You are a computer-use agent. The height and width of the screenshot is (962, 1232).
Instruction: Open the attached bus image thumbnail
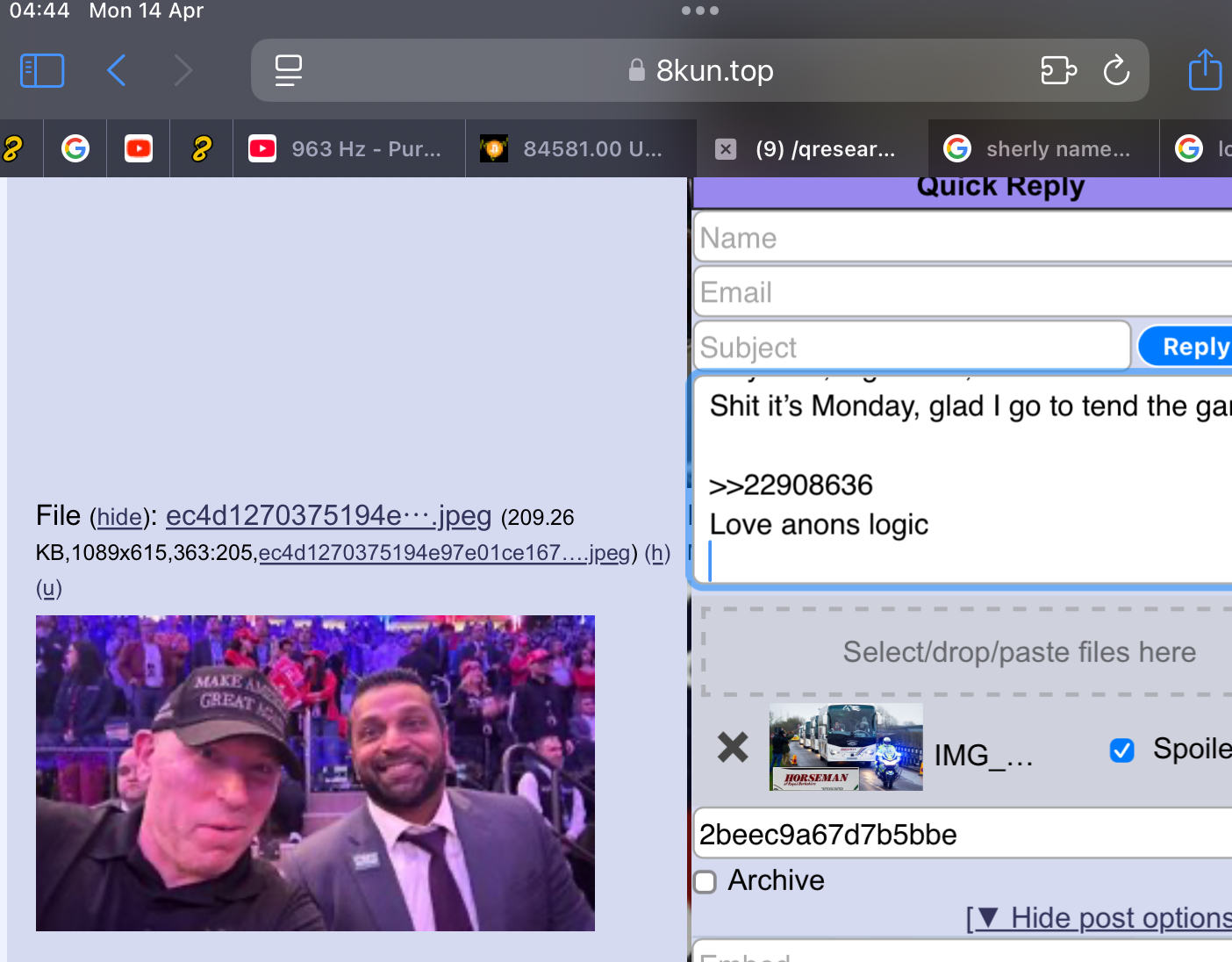846,747
